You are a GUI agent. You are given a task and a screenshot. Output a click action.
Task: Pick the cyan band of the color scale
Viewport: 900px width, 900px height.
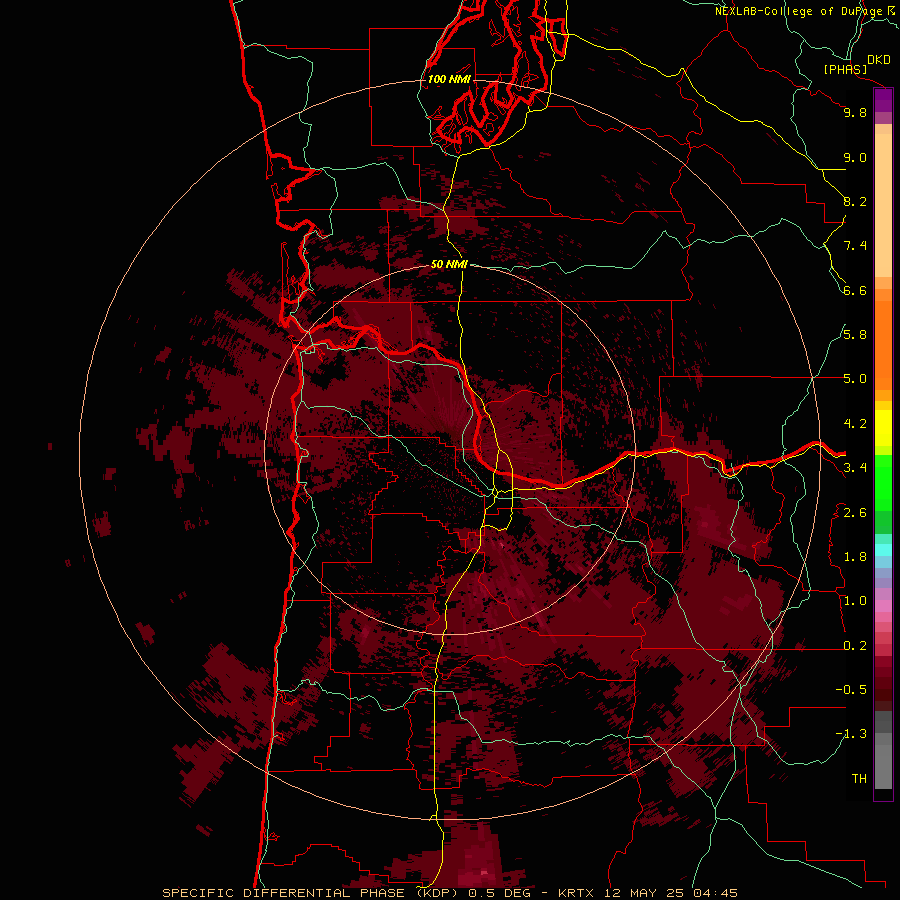[883, 549]
